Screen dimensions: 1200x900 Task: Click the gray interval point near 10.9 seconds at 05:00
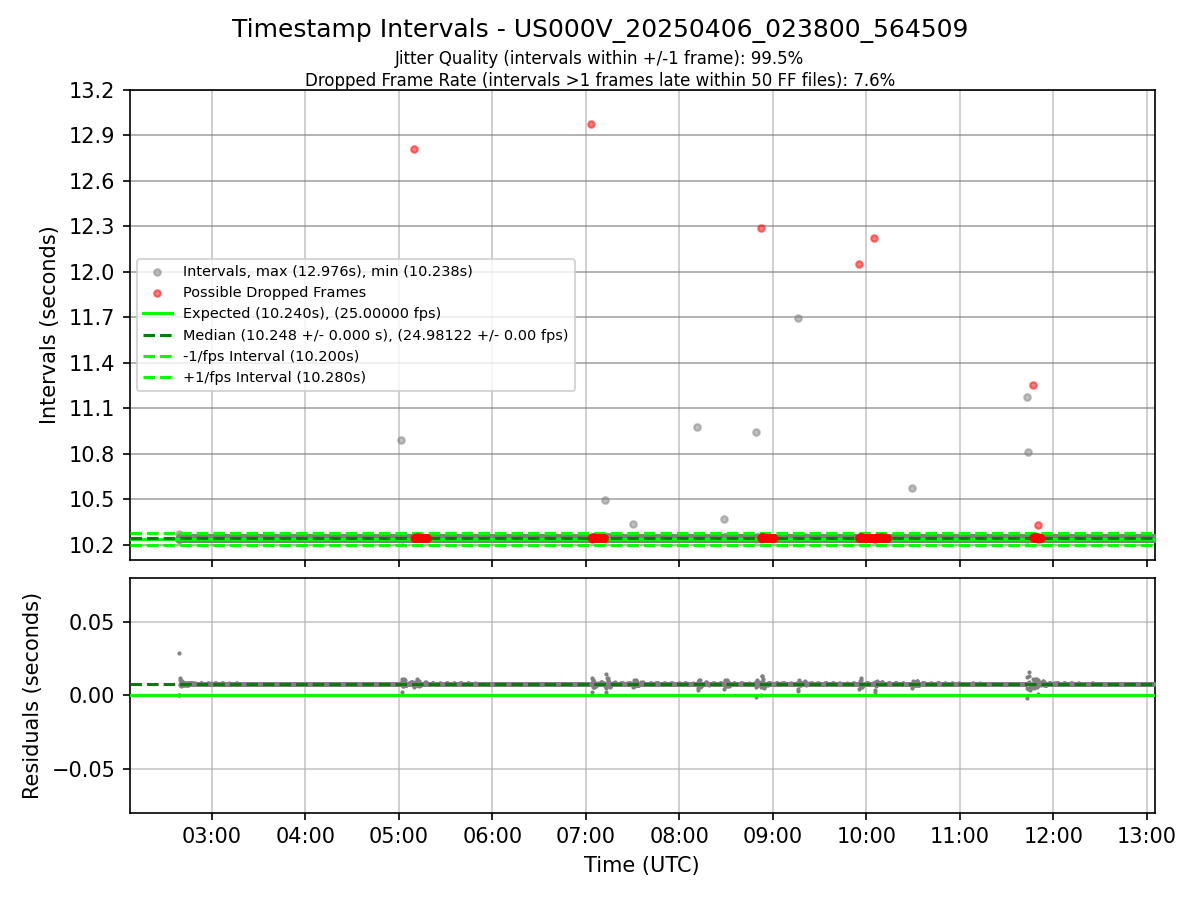pos(401,440)
